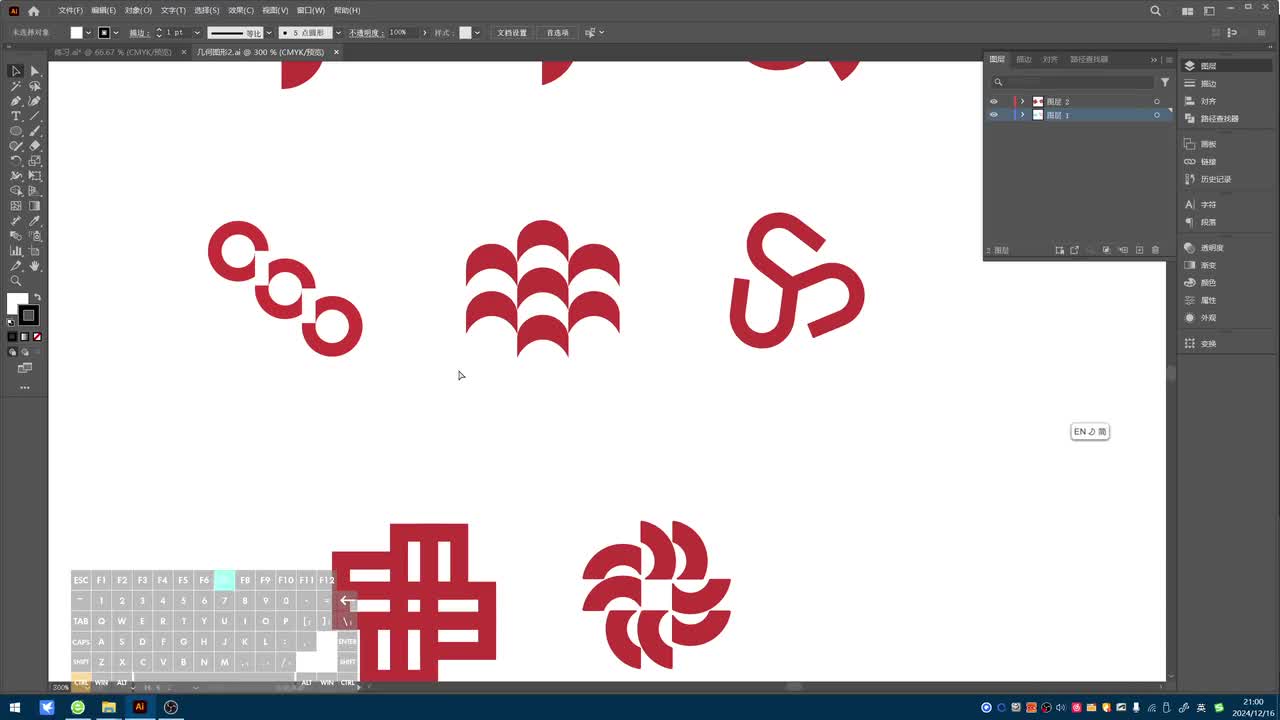Select the Lasso tool
This screenshot has height=720, width=1280.
(35, 86)
